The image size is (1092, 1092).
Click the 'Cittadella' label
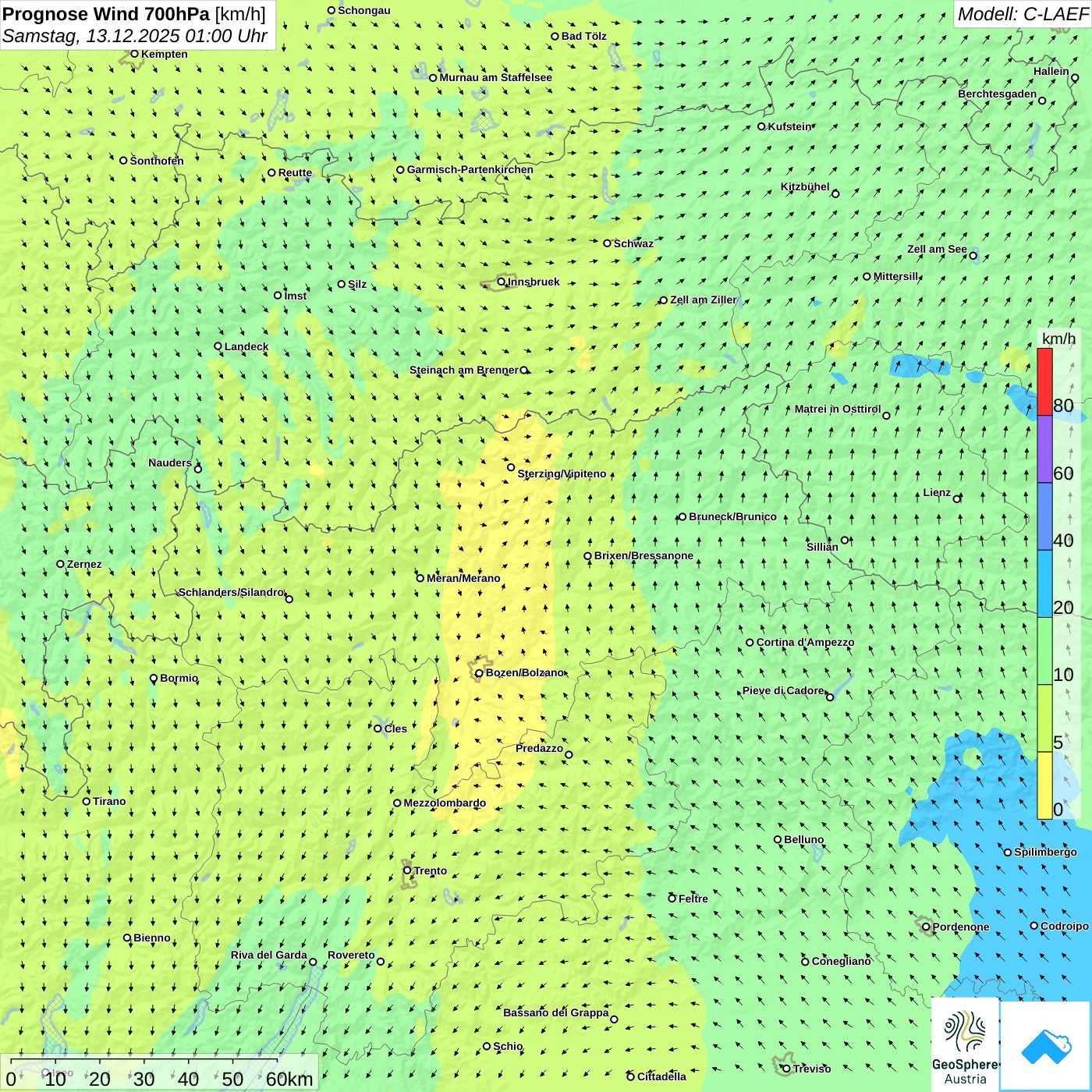(661, 1076)
